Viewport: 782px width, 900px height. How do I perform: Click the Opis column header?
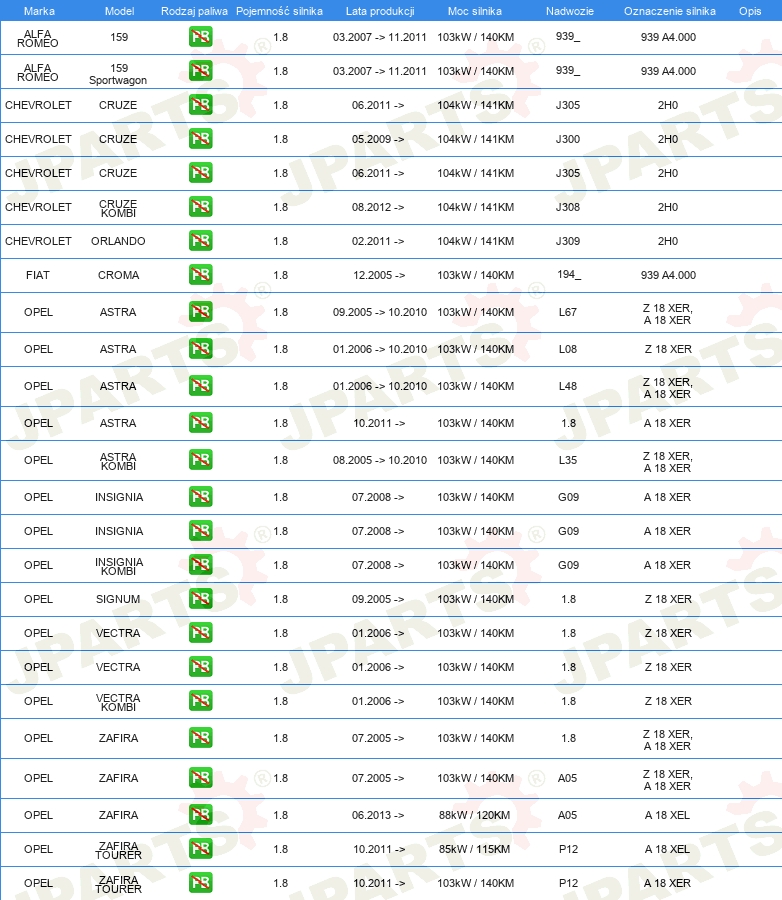tap(750, 11)
